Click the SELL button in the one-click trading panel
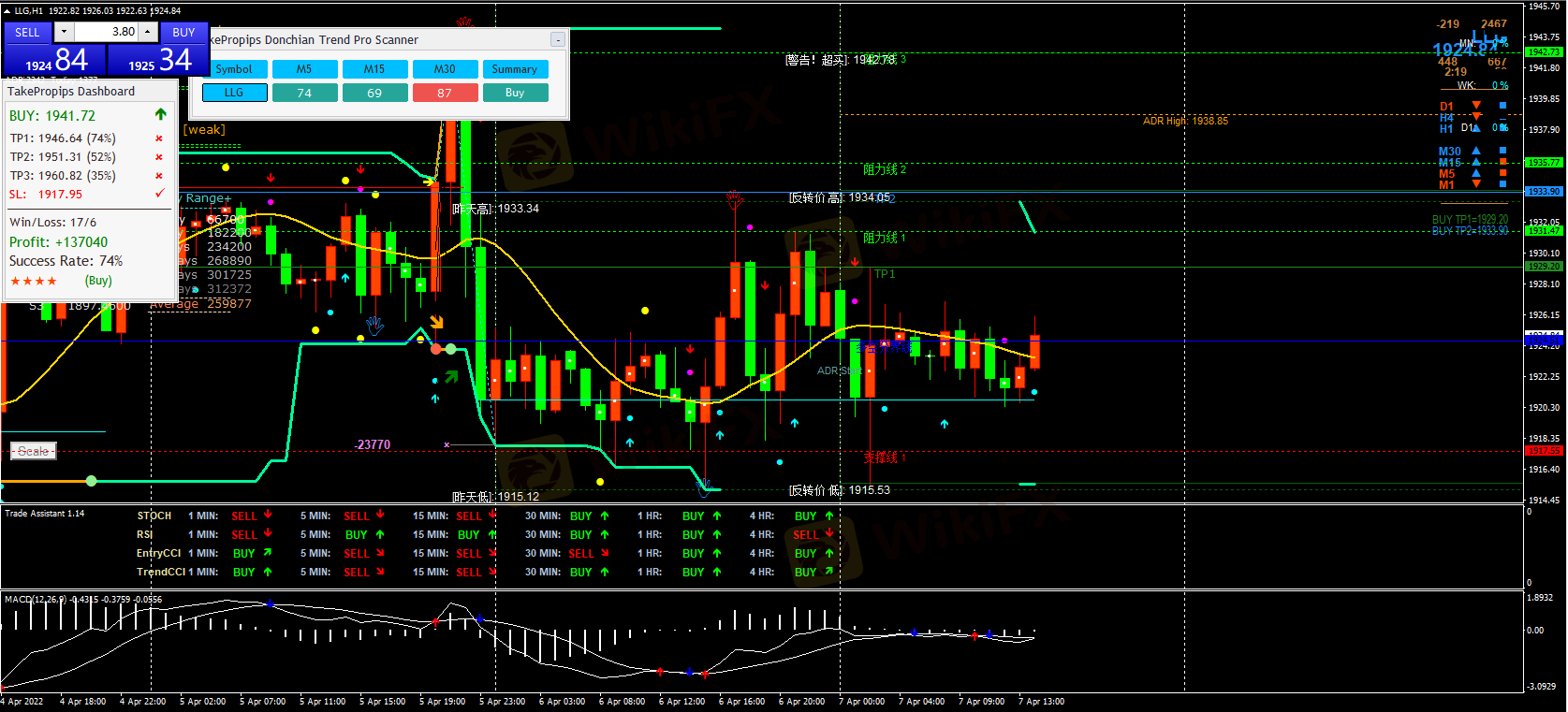The width and height of the screenshot is (1568, 712). pos(27,32)
